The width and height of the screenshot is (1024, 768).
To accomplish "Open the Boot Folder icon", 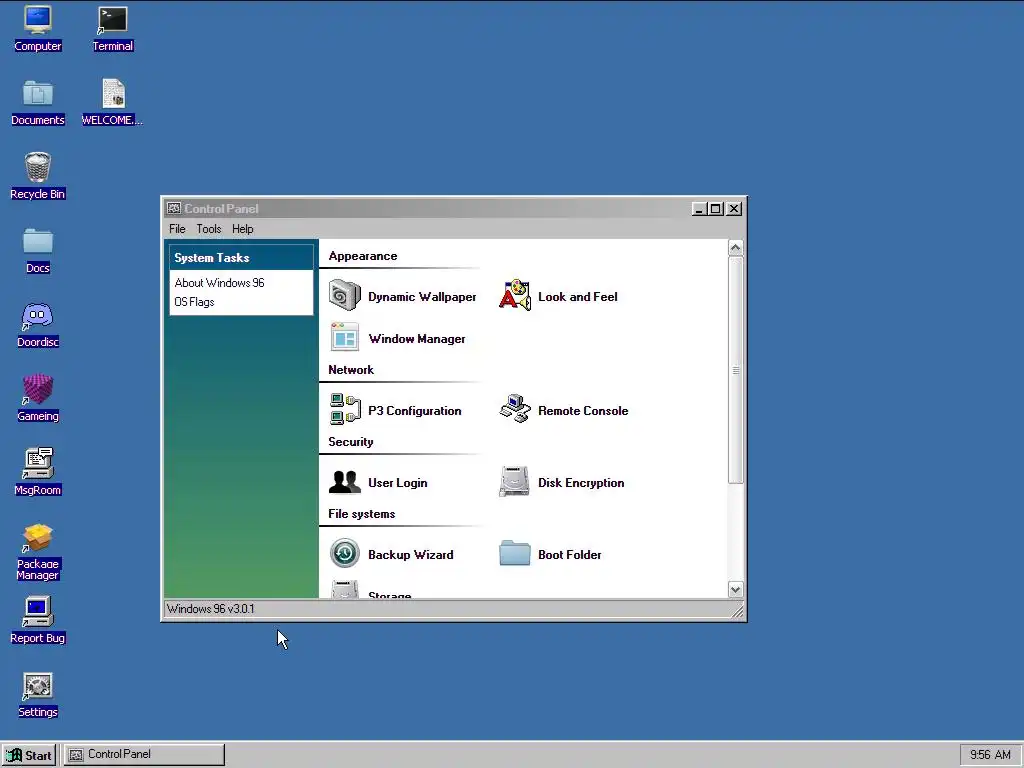I will click(x=515, y=553).
